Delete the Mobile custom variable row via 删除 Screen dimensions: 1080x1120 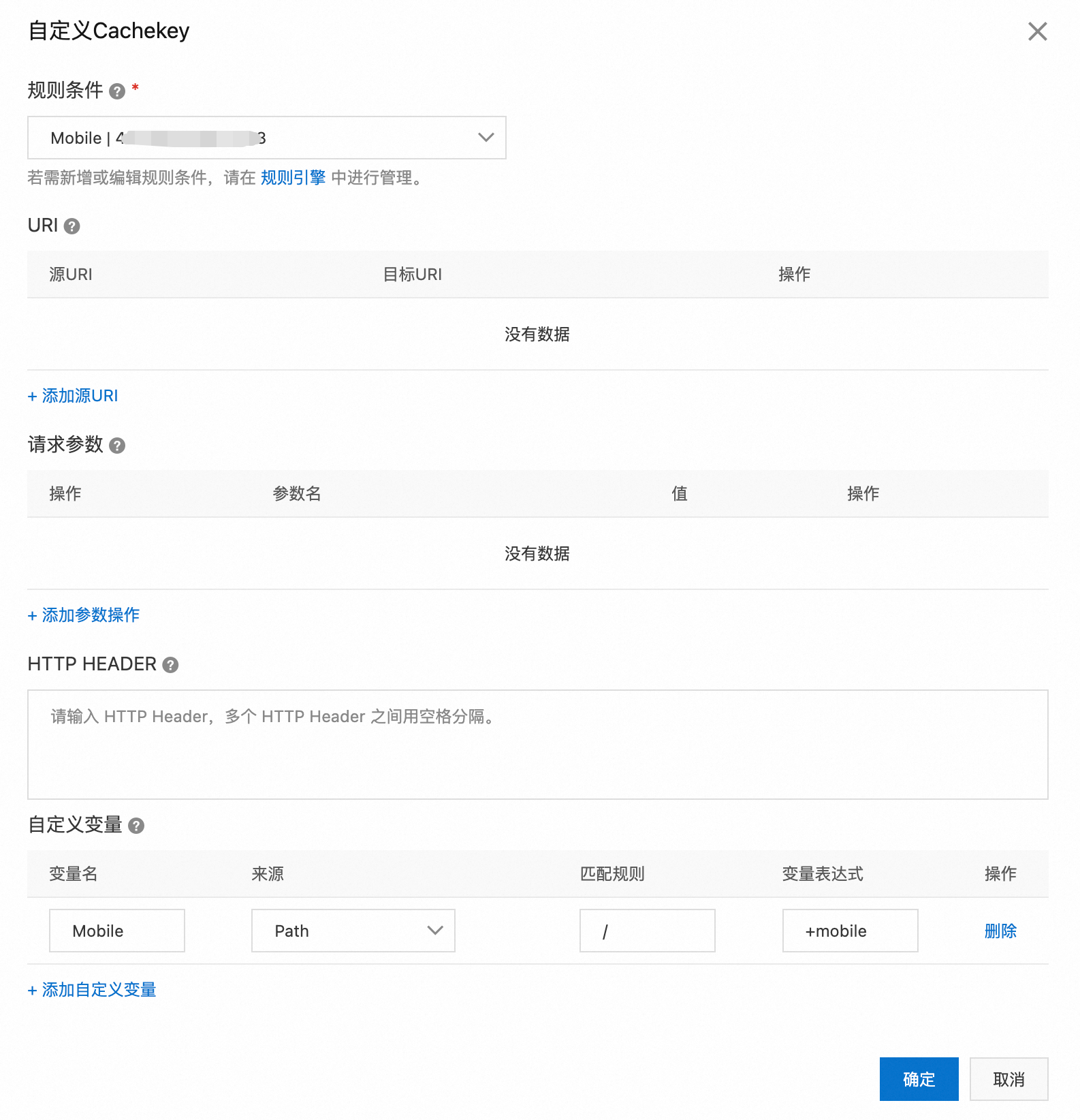(1000, 931)
